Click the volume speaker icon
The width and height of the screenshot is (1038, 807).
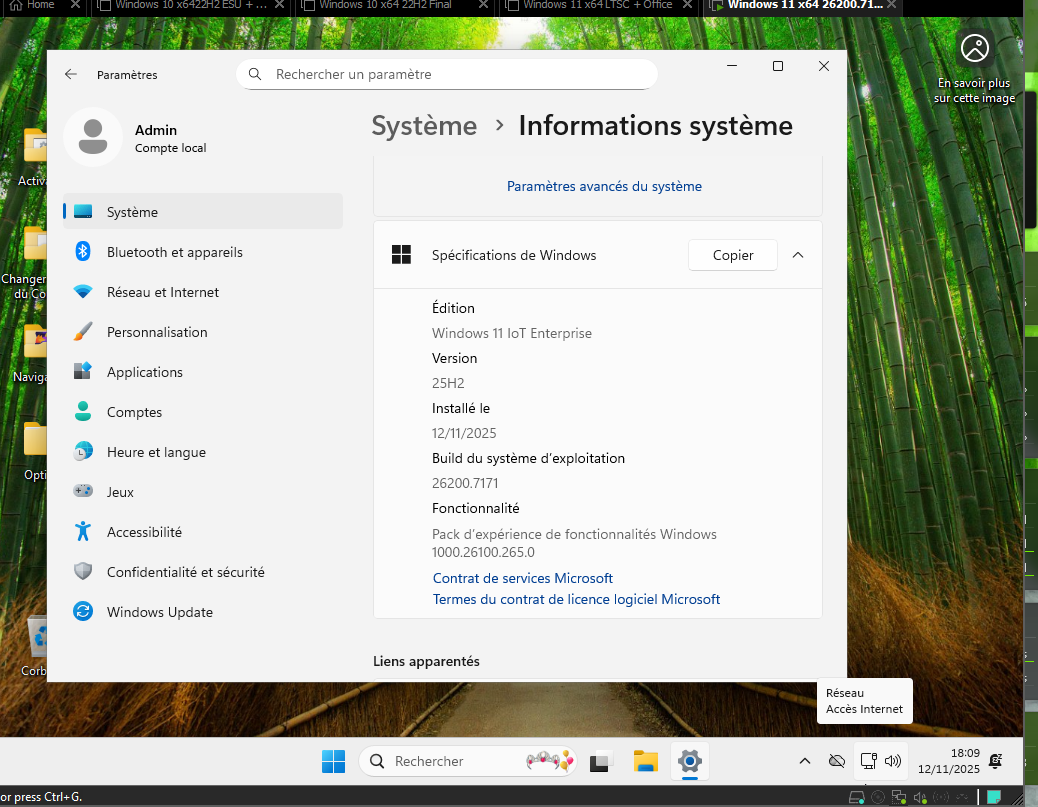[893, 761]
